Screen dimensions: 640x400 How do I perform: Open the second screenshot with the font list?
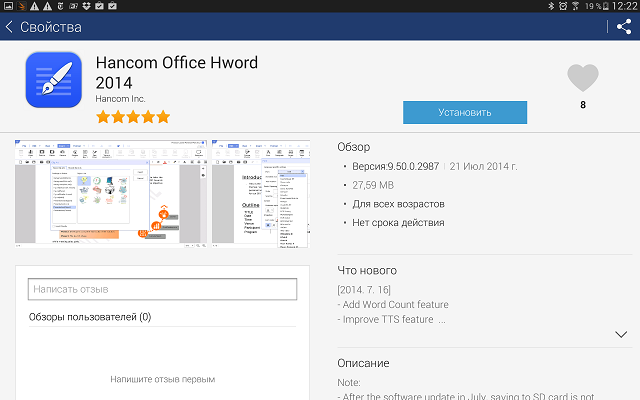point(261,194)
